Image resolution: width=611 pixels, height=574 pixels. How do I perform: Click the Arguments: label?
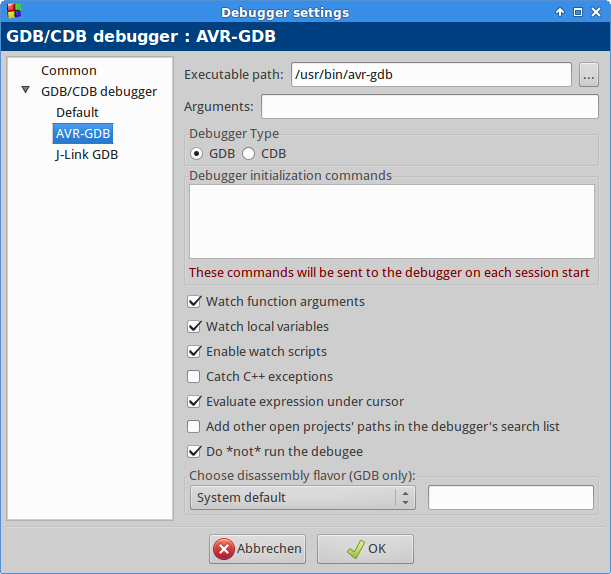[x=219, y=106]
